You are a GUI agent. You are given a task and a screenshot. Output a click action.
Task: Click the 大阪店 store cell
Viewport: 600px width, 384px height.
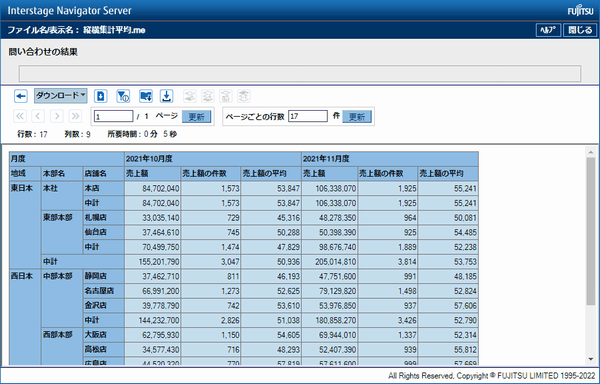[x=103, y=335]
